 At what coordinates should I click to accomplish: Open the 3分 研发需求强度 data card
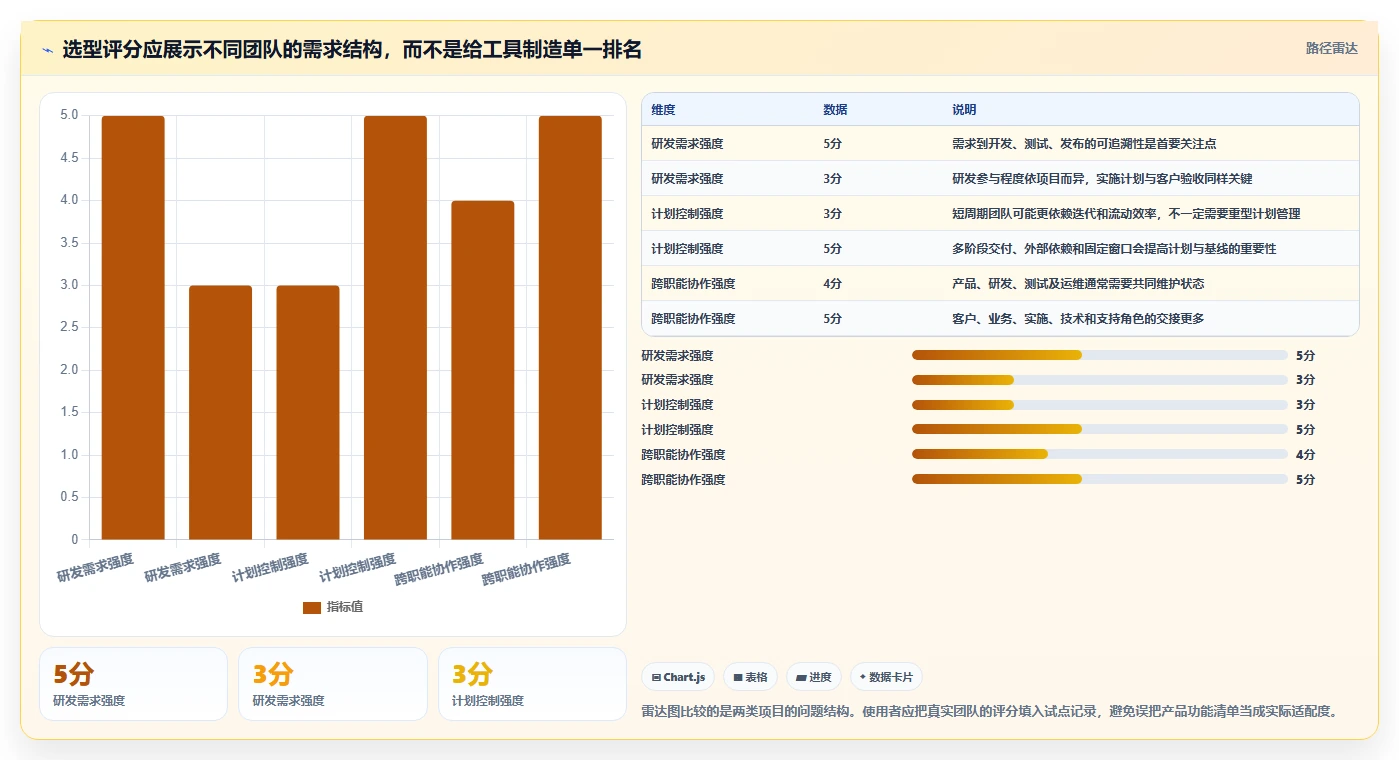coord(333,684)
